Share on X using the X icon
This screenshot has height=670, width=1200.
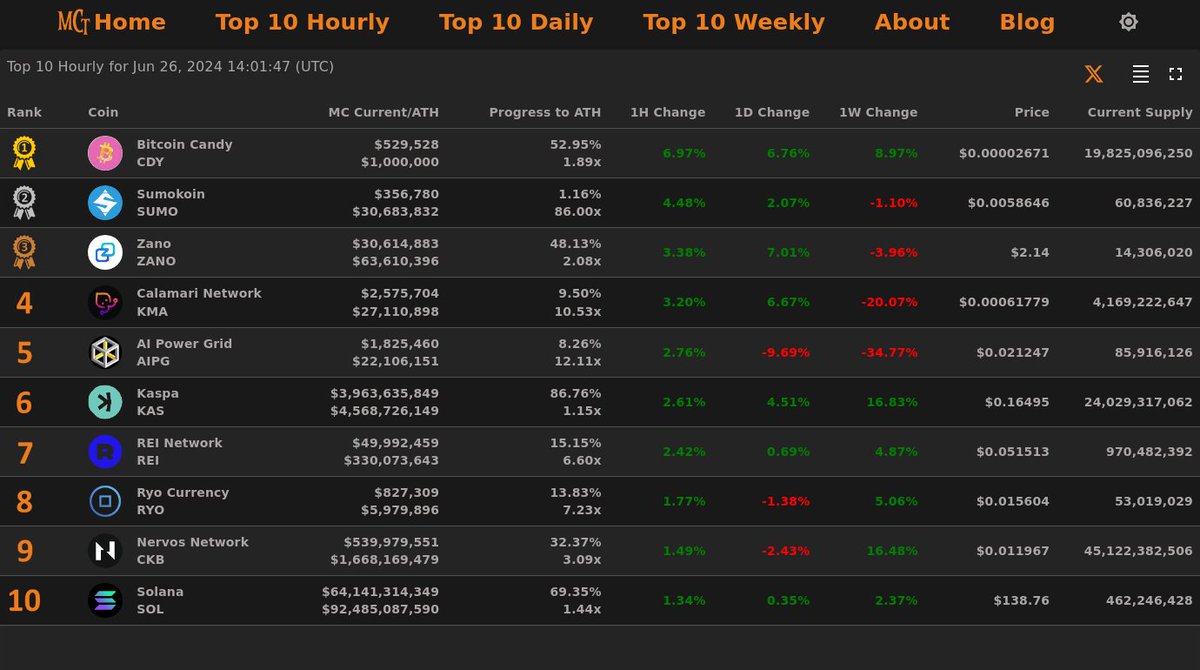click(1094, 74)
